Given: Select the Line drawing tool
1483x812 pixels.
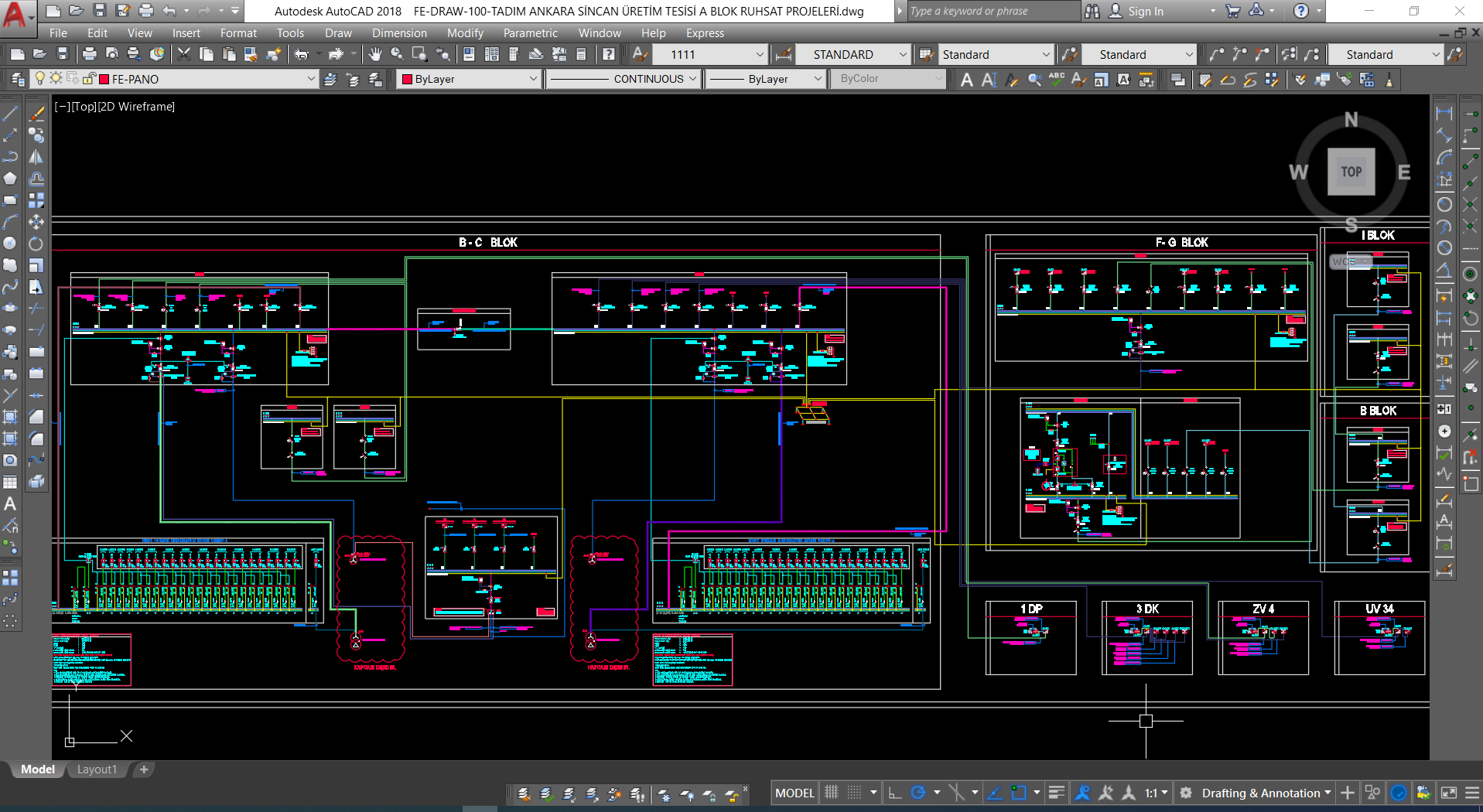Looking at the screenshot, I should (x=10, y=114).
